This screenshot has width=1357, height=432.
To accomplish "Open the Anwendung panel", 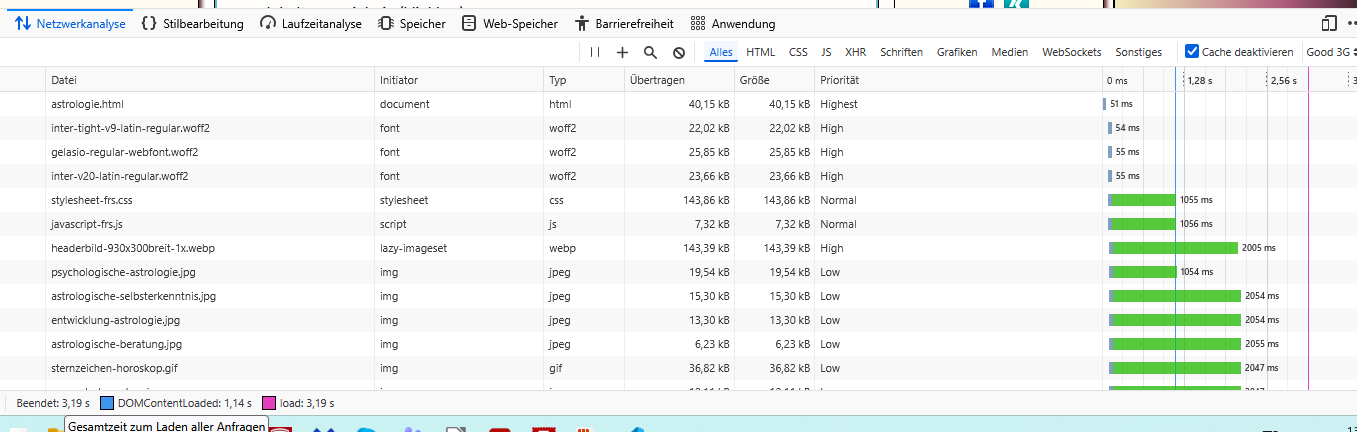I will pos(733,23).
